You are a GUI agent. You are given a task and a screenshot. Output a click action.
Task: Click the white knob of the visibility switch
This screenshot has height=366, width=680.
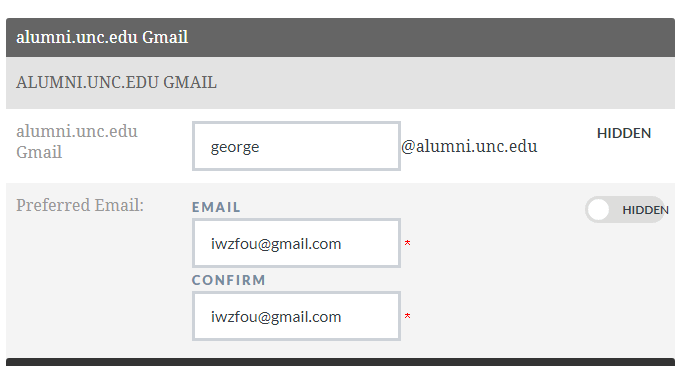[598, 210]
